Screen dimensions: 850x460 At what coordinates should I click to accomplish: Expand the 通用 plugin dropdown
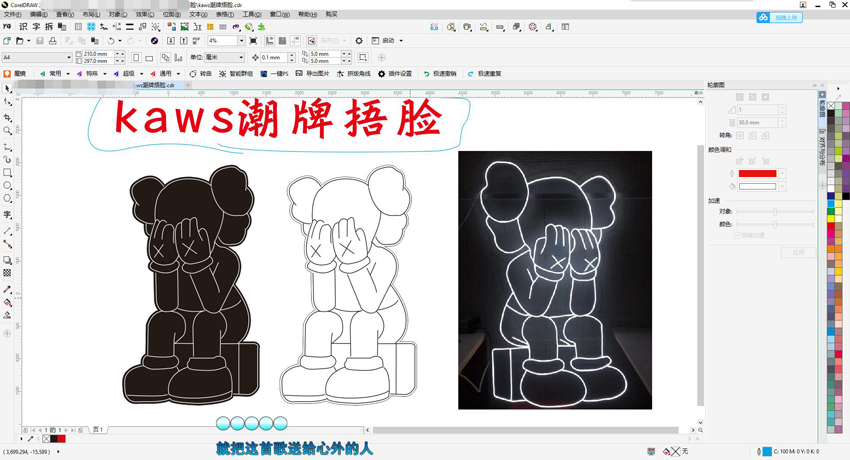point(178,74)
